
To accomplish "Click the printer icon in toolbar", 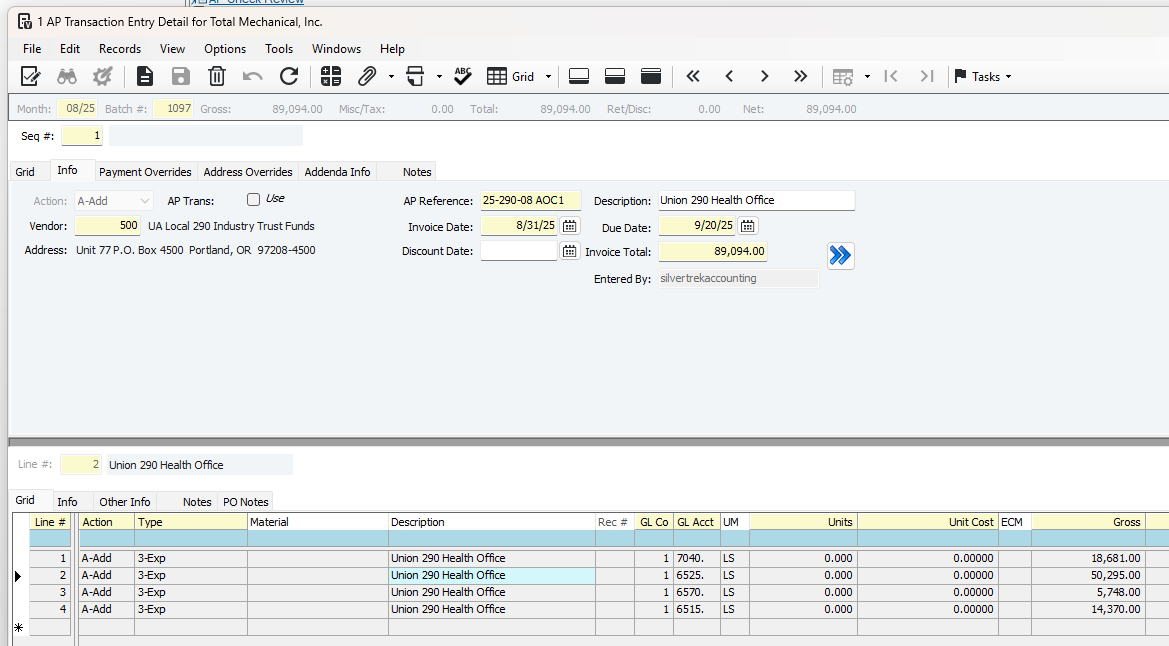I will 415,76.
